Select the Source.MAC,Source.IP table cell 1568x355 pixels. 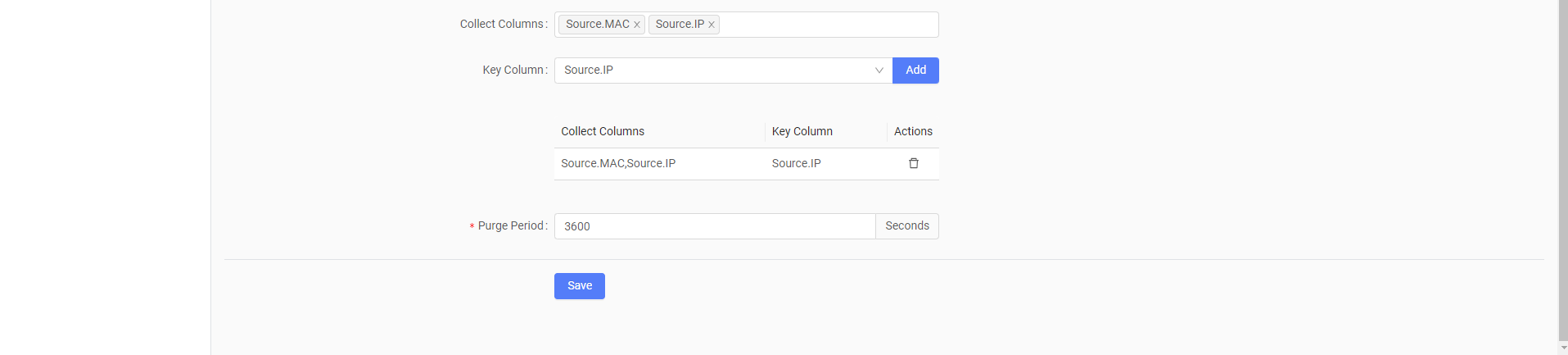pyautogui.click(x=618, y=163)
